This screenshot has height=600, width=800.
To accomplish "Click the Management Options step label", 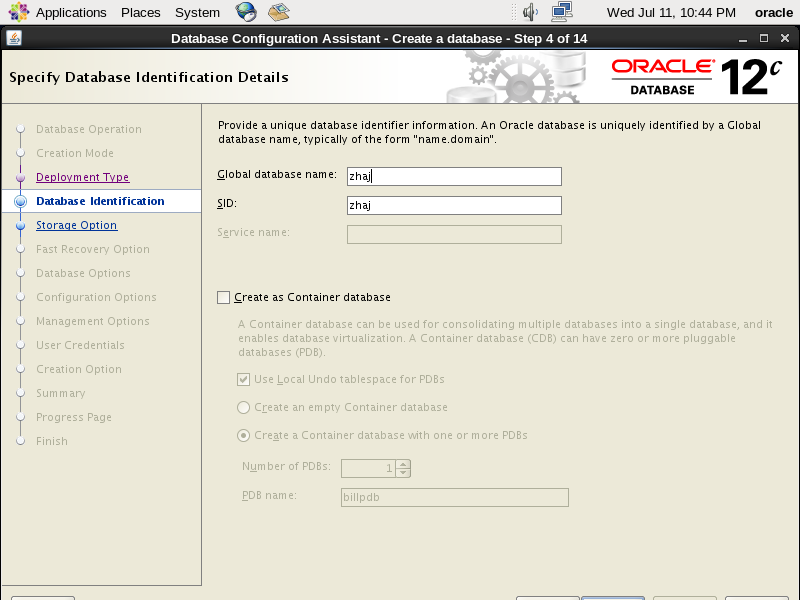I will click(x=93, y=321).
